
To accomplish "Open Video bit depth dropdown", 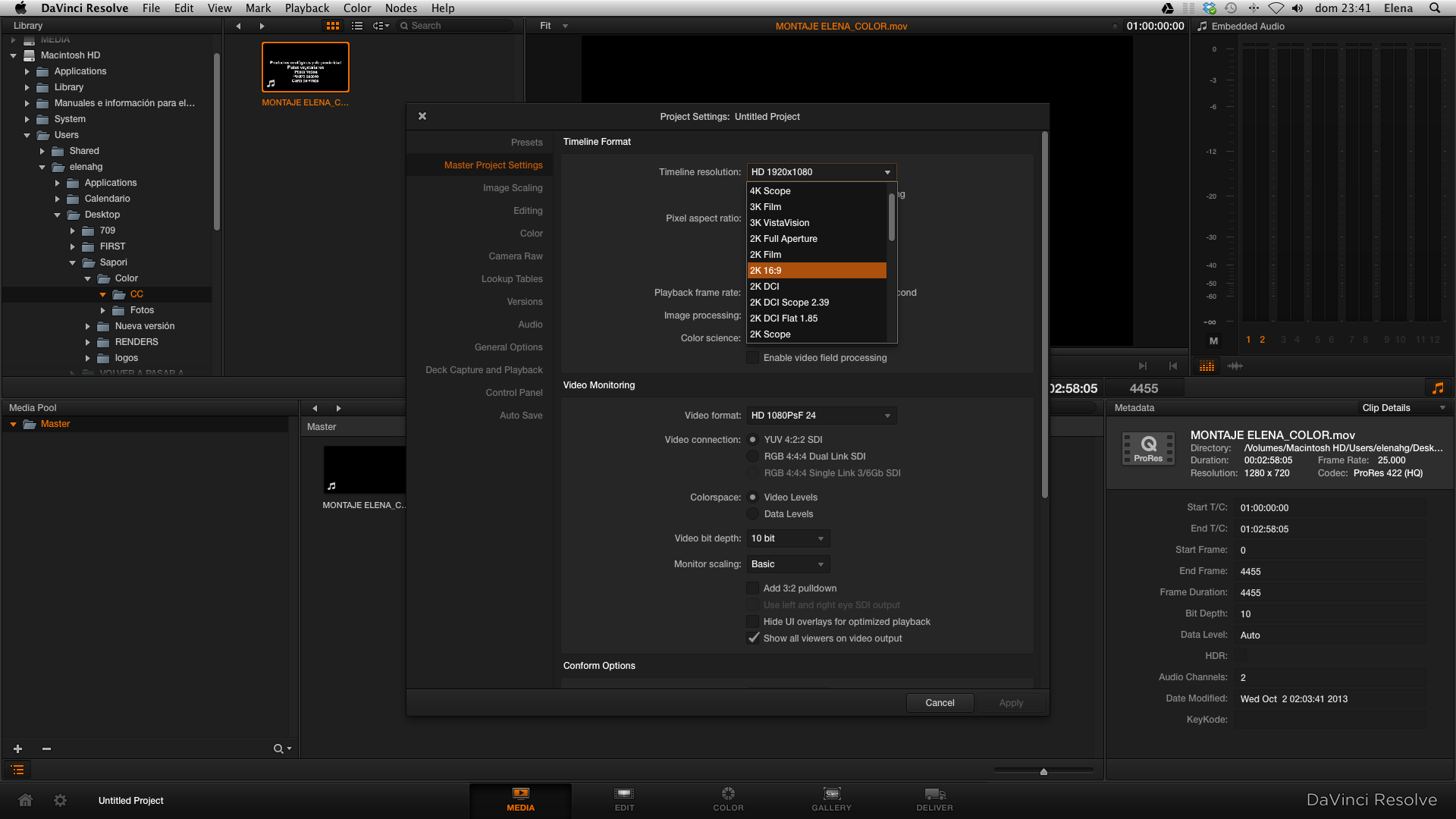I will pos(788,538).
